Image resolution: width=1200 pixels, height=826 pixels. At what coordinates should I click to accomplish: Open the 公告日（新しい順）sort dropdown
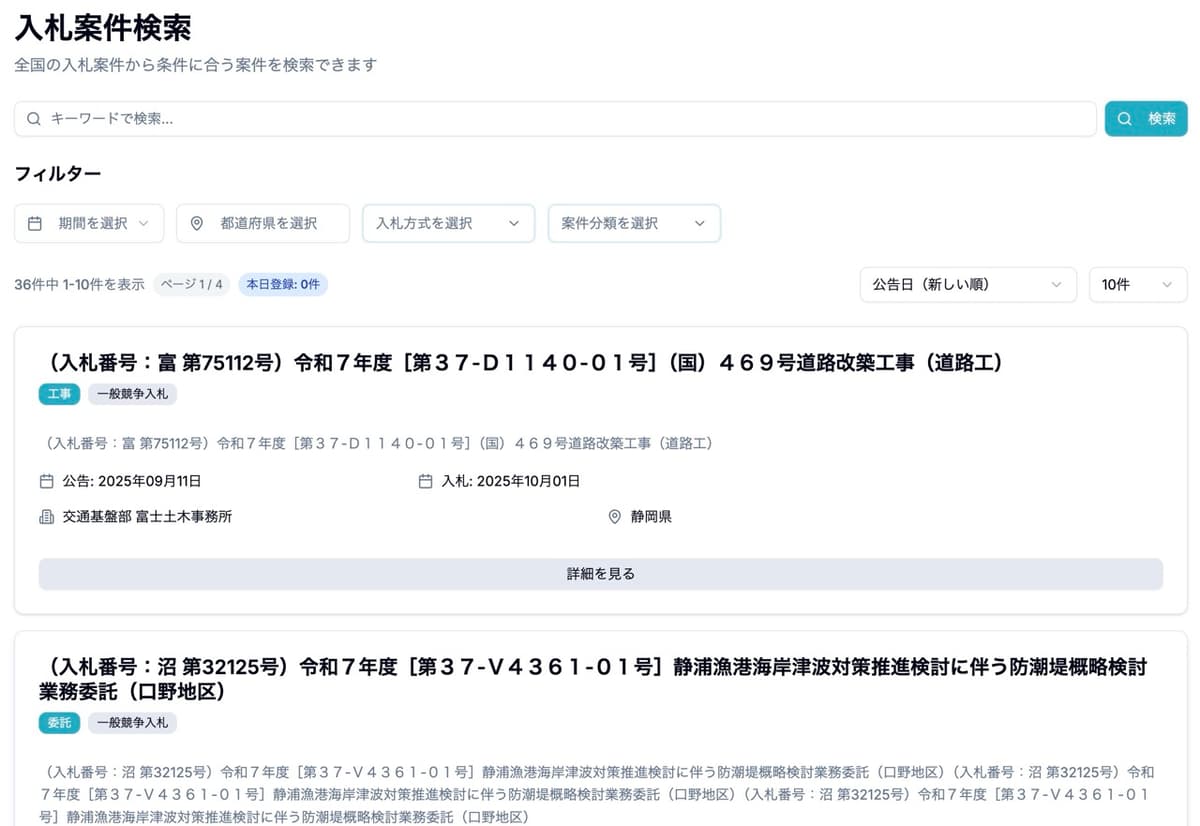(x=967, y=284)
